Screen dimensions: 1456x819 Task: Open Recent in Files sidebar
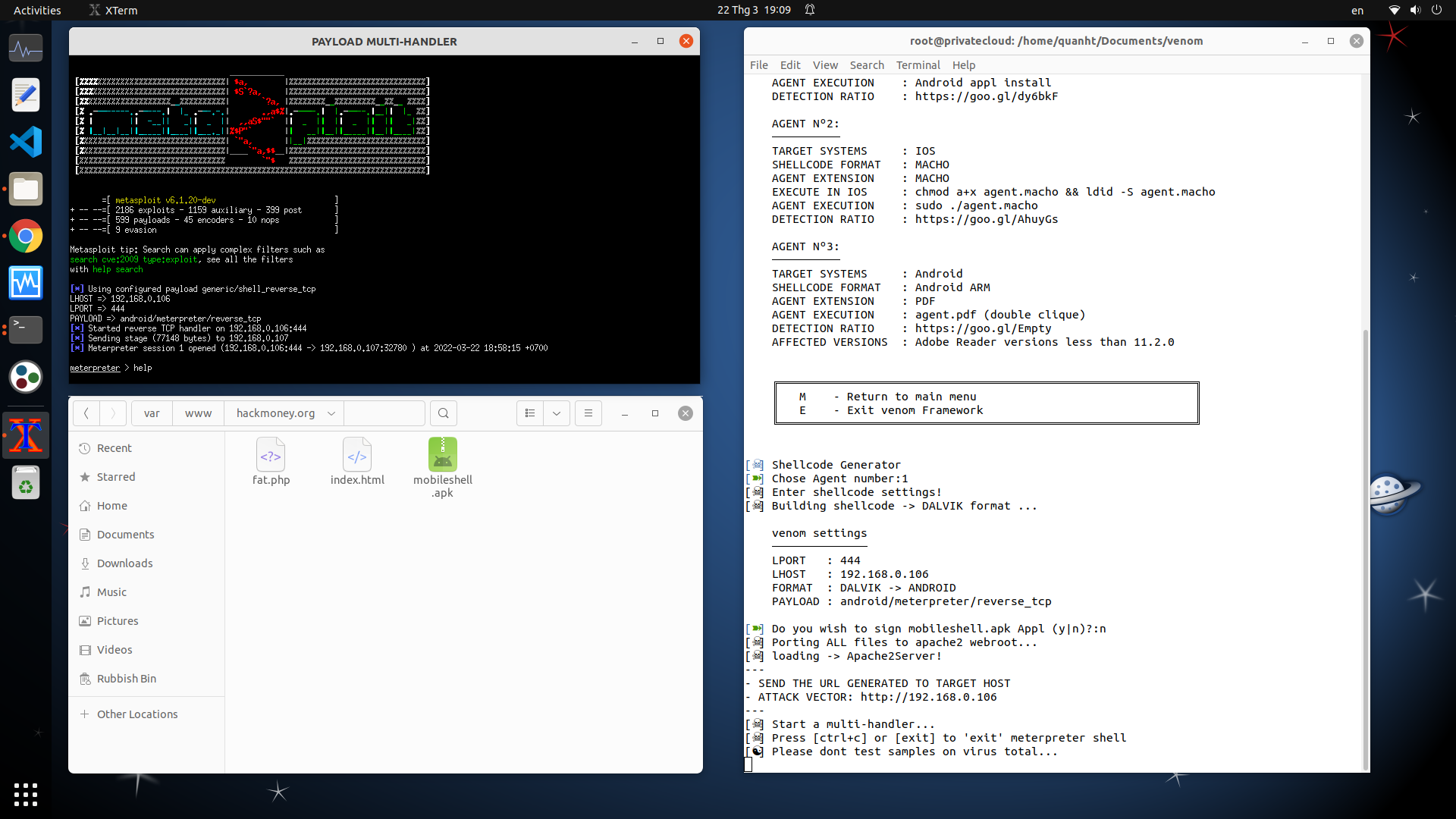147,448
